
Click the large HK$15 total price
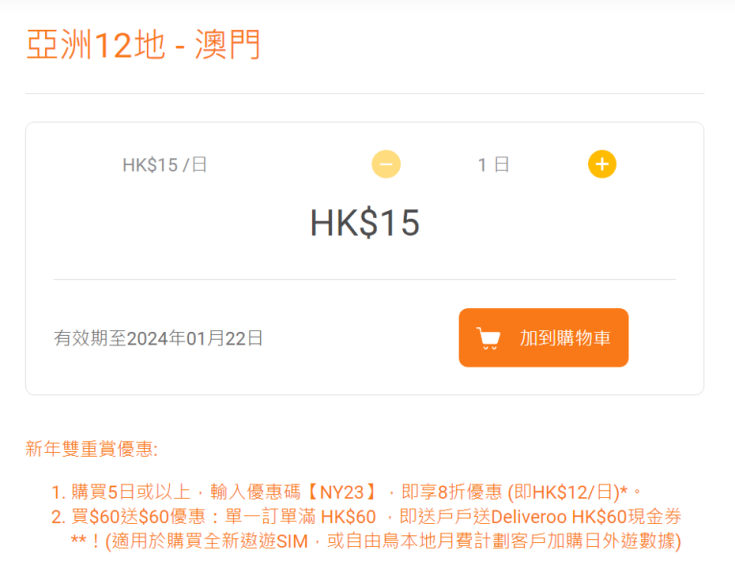(x=365, y=223)
